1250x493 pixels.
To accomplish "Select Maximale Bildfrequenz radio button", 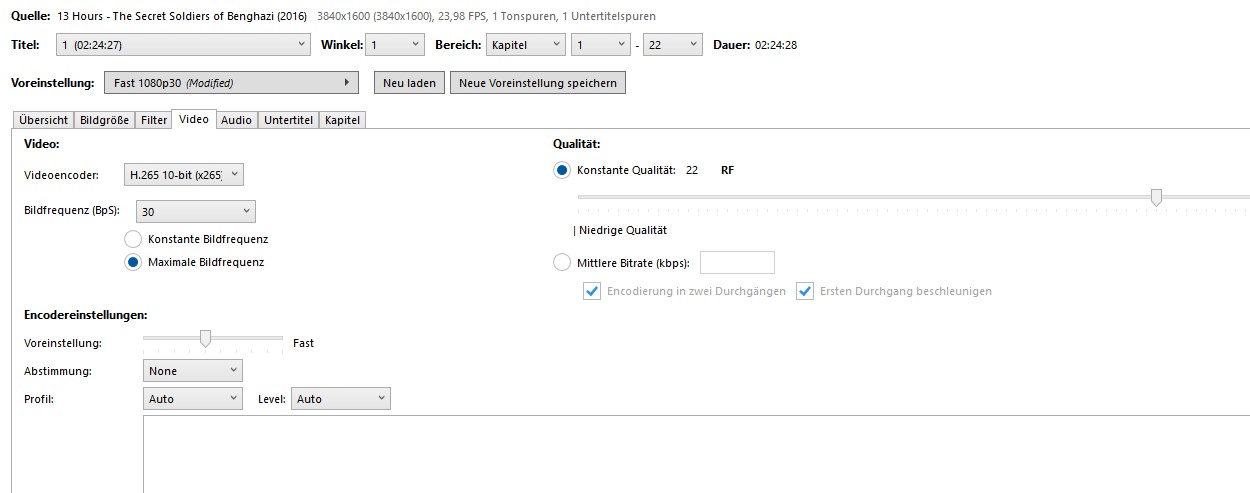I will 133,262.
